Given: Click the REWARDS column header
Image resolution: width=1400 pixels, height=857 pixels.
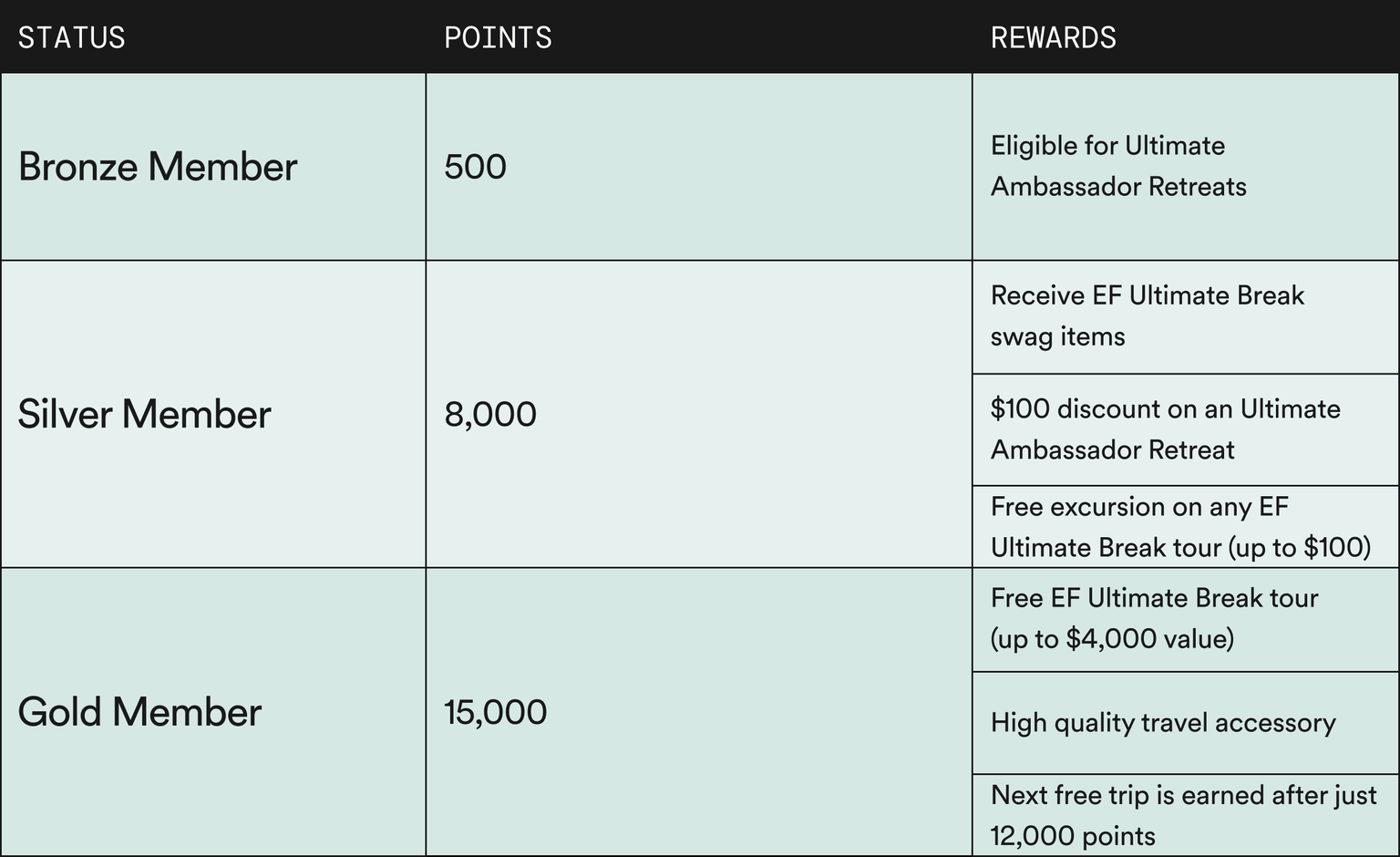Looking at the screenshot, I should [1053, 37].
